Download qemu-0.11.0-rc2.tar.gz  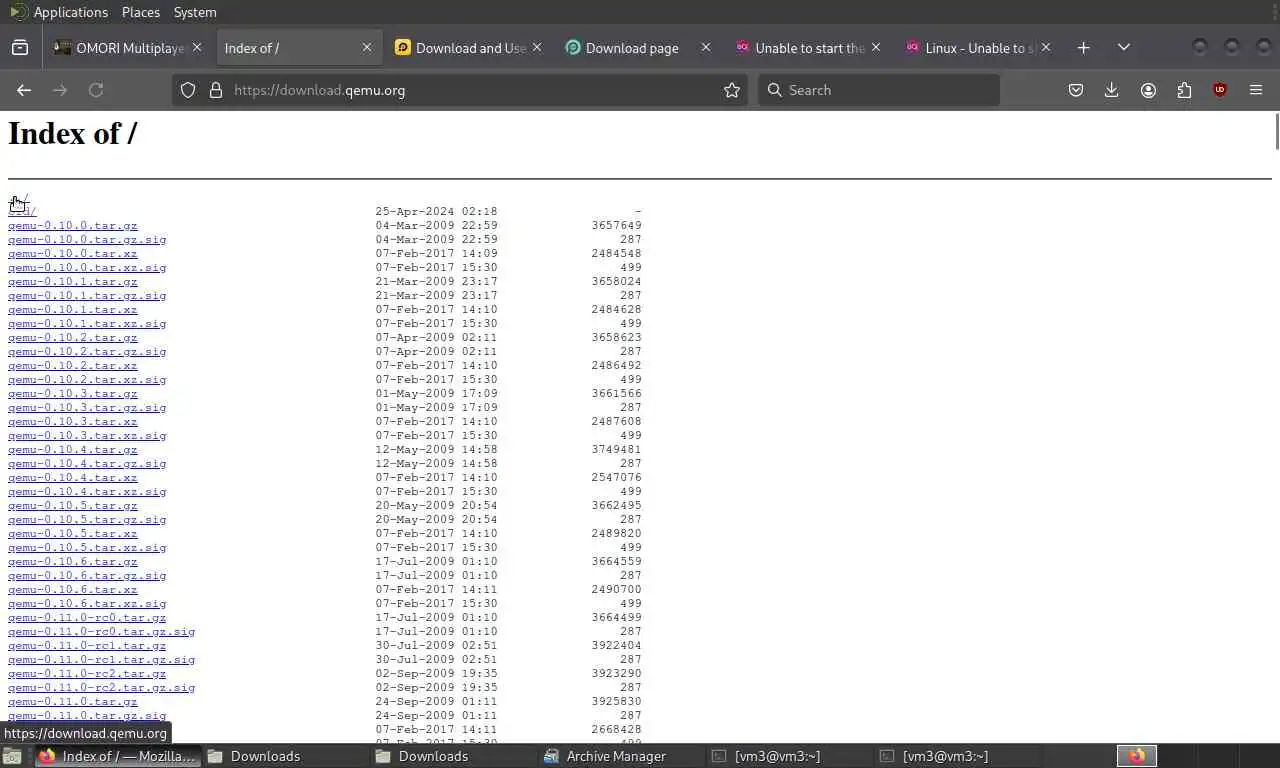(x=87, y=674)
